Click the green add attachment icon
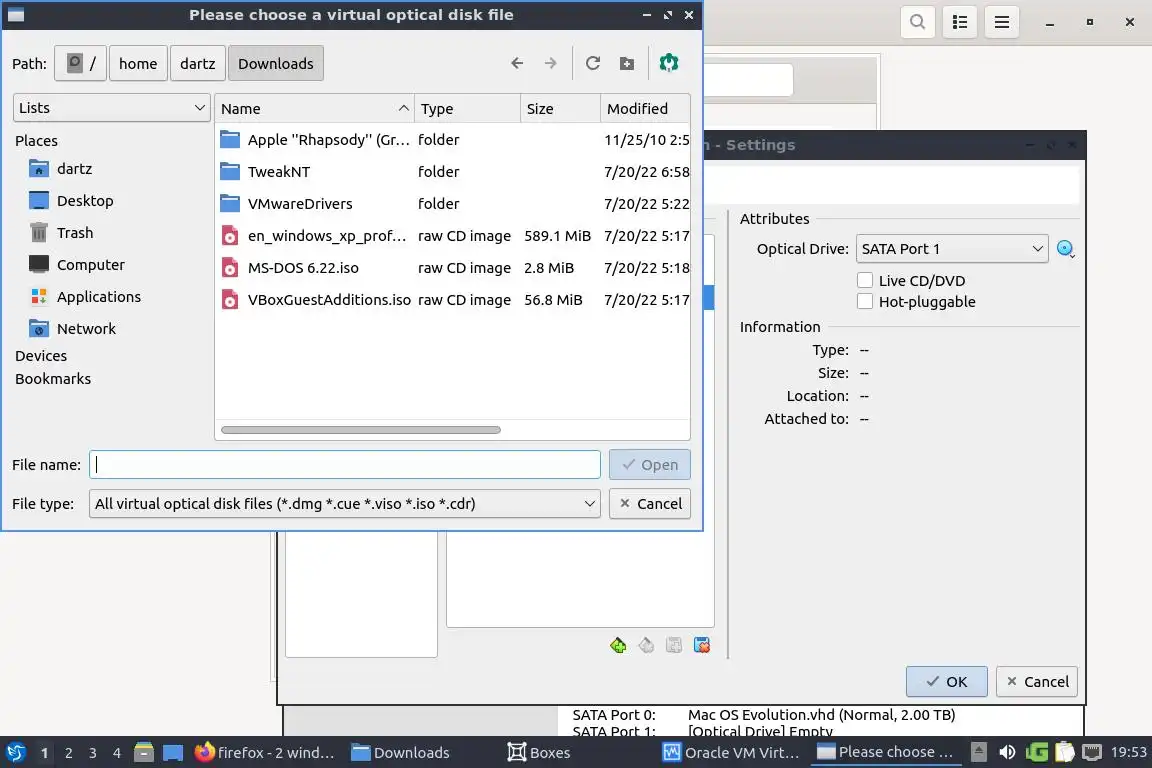Image resolution: width=1152 pixels, height=768 pixels. (618, 645)
